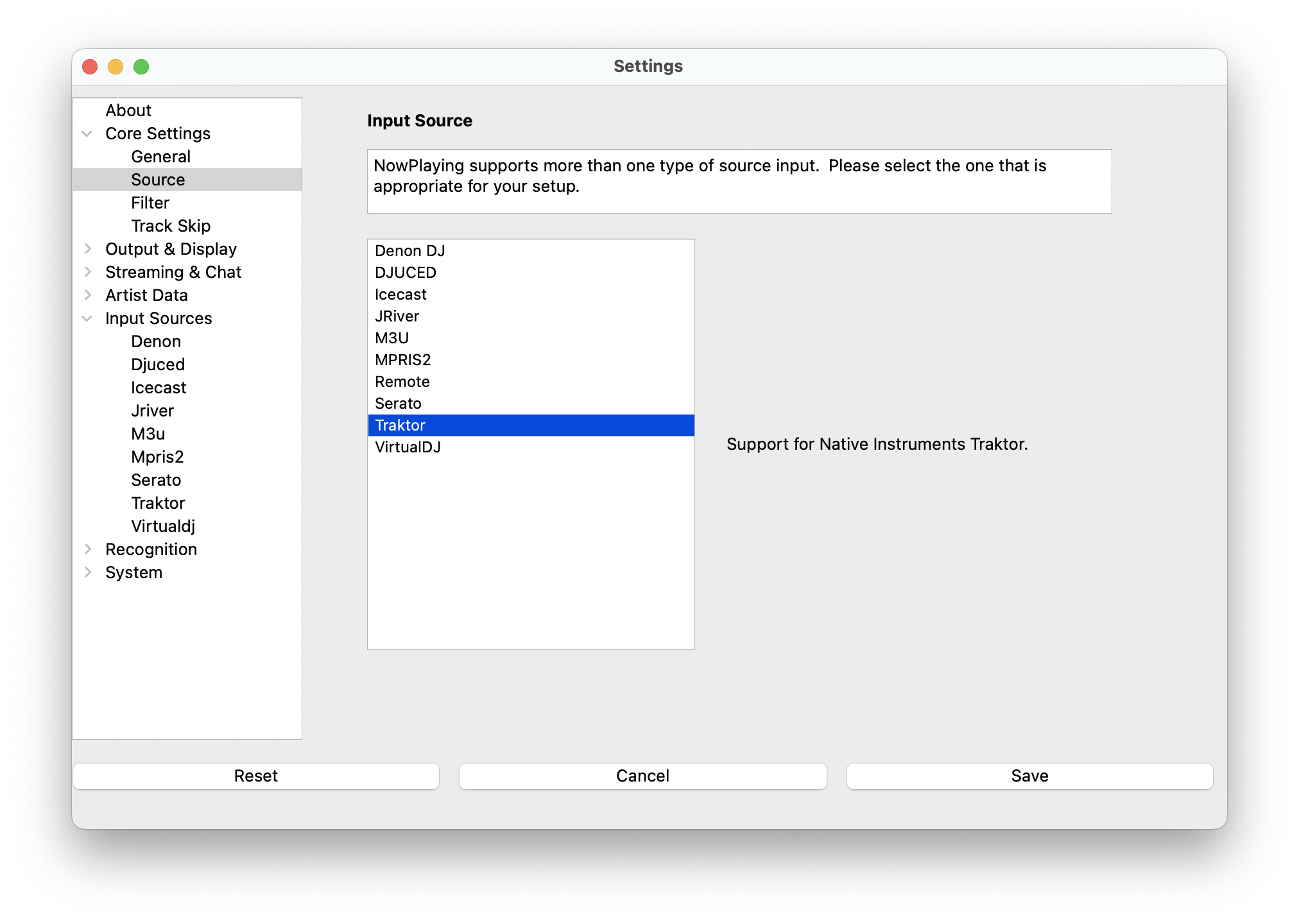This screenshot has width=1299, height=924.
Task: Reset the settings to defaults
Action: click(x=256, y=776)
